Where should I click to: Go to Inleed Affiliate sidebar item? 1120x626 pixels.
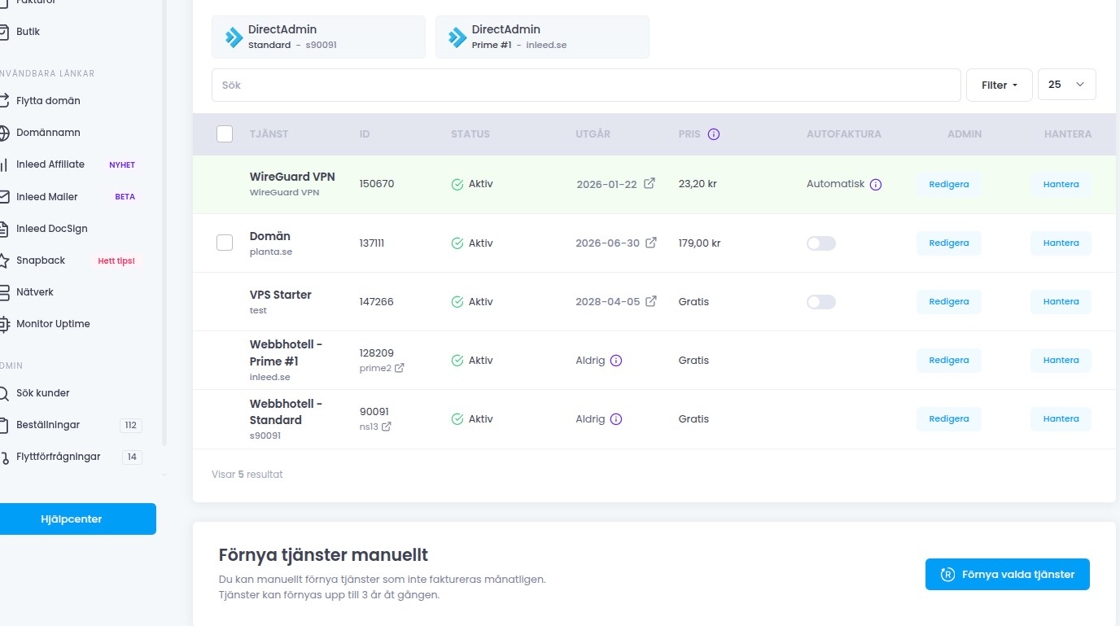pos(50,165)
